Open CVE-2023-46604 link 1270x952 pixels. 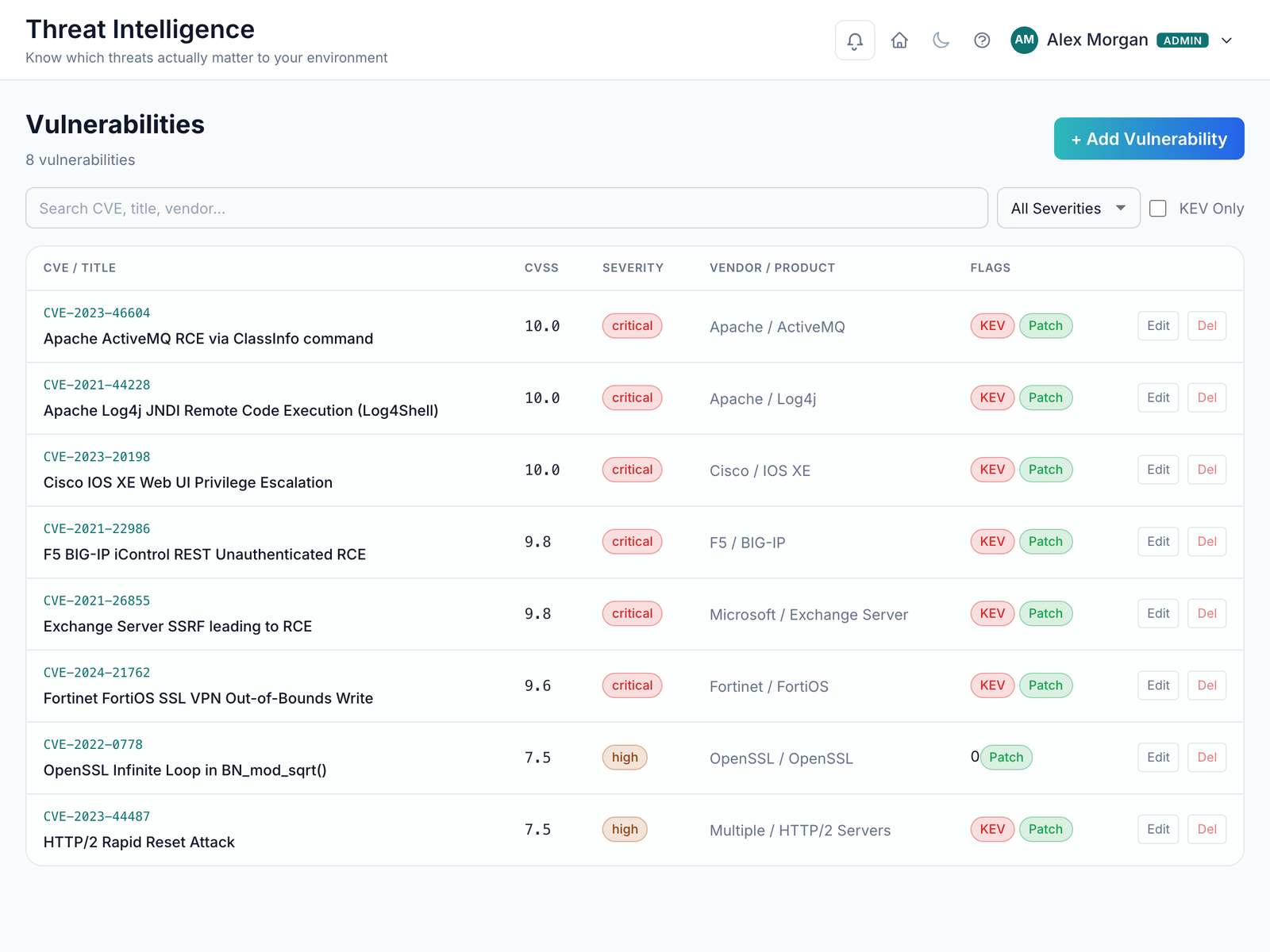pos(97,313)
